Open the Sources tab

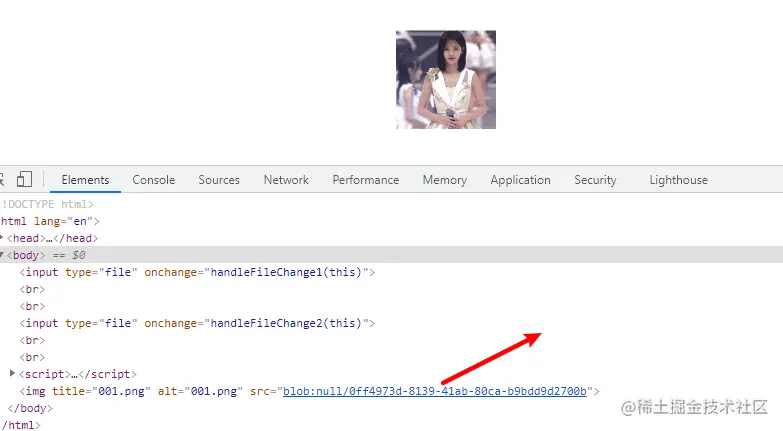(x=219, y=180)
